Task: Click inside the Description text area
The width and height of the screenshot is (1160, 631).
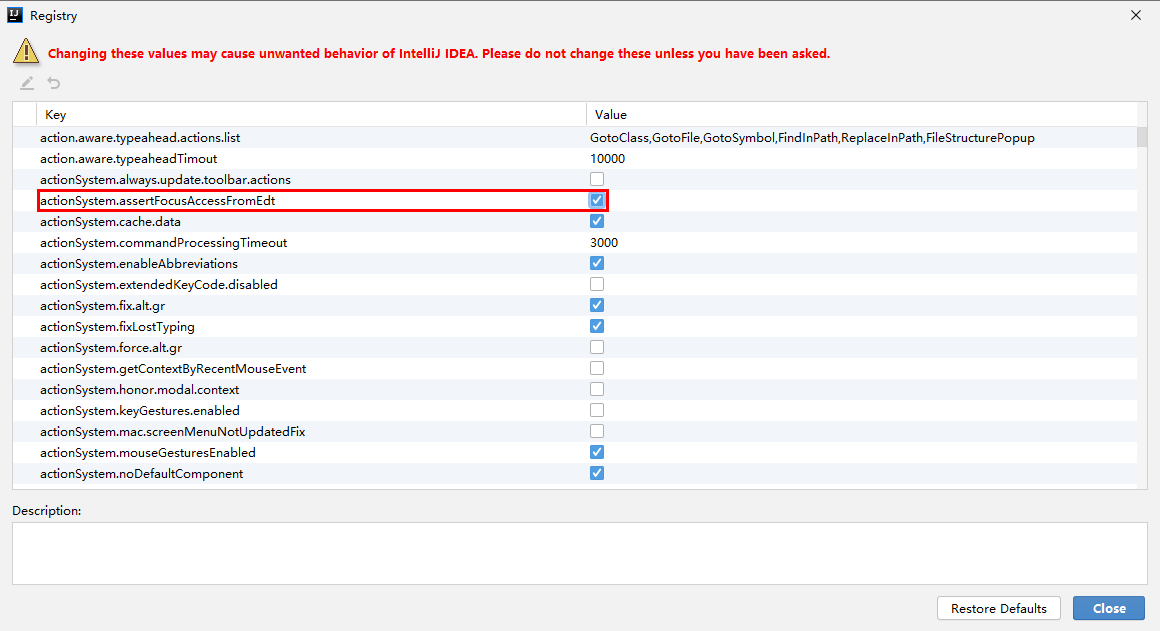Action: click(579, 553)
